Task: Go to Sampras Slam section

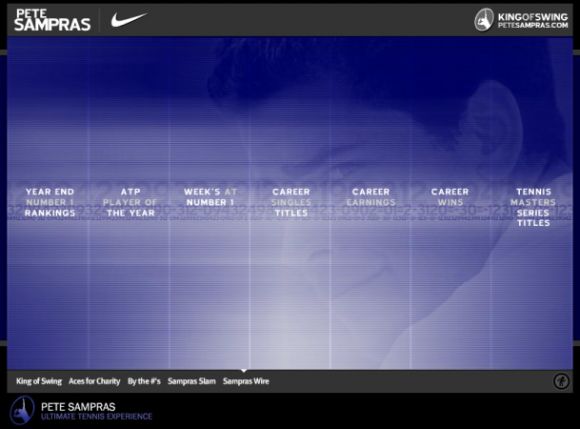Action: click(x=192, y=381)
